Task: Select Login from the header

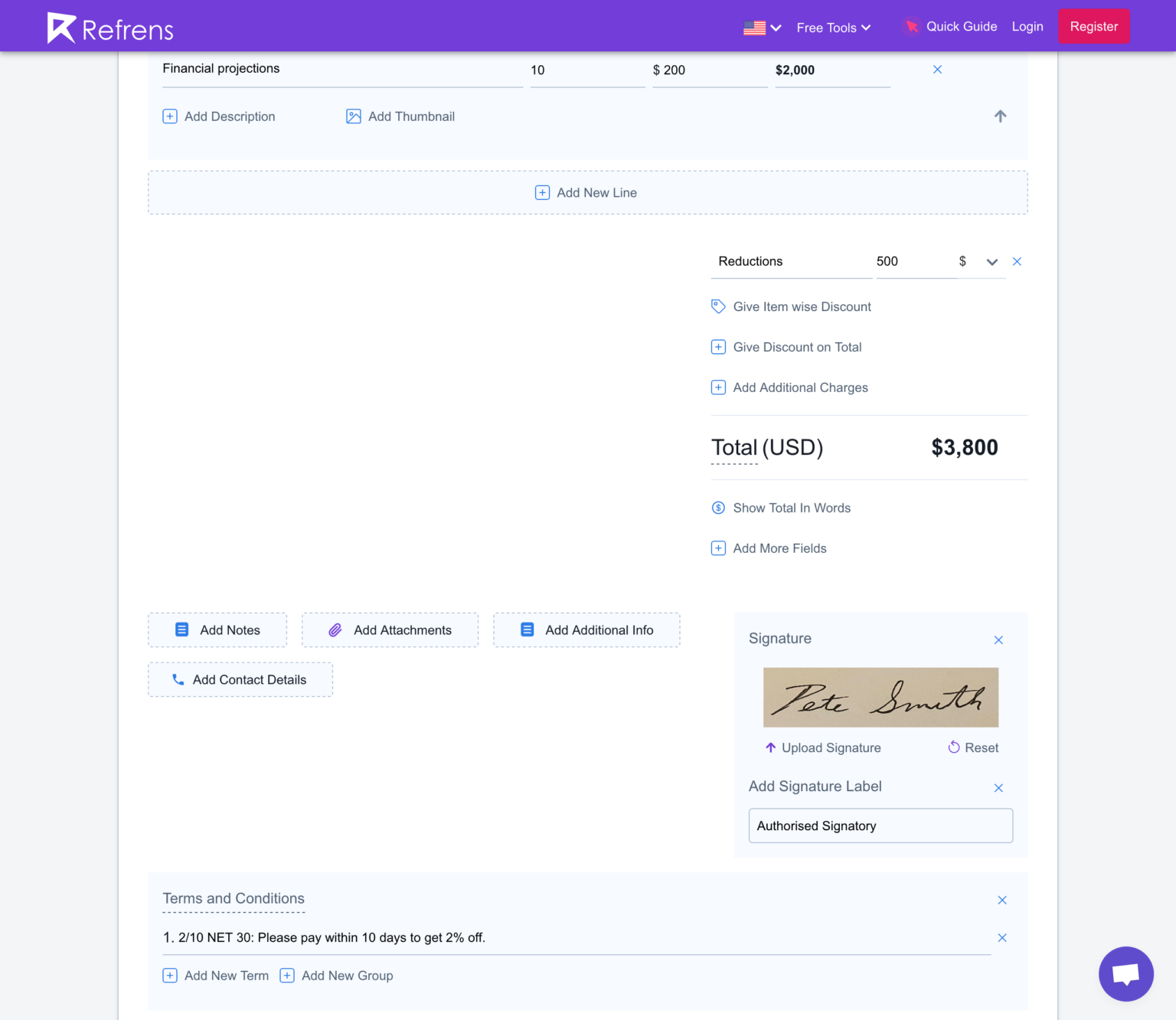Action: coord(1027,26)
